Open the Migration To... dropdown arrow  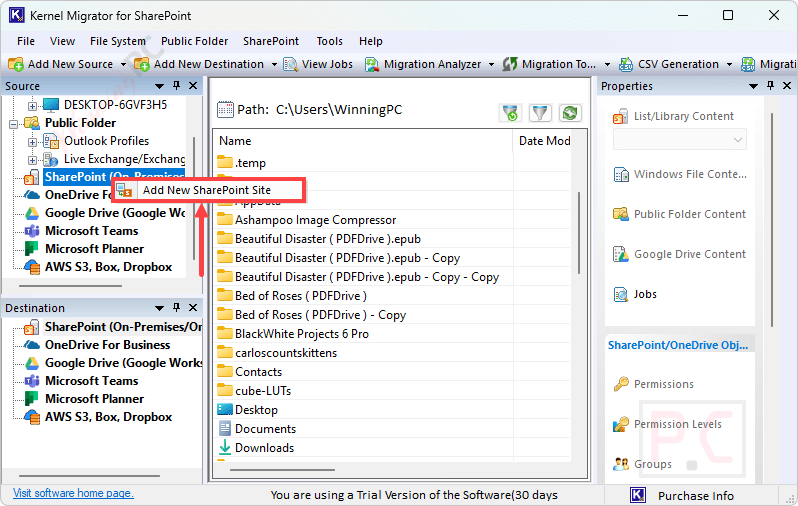pyautogui.click(x=607, y=65)
